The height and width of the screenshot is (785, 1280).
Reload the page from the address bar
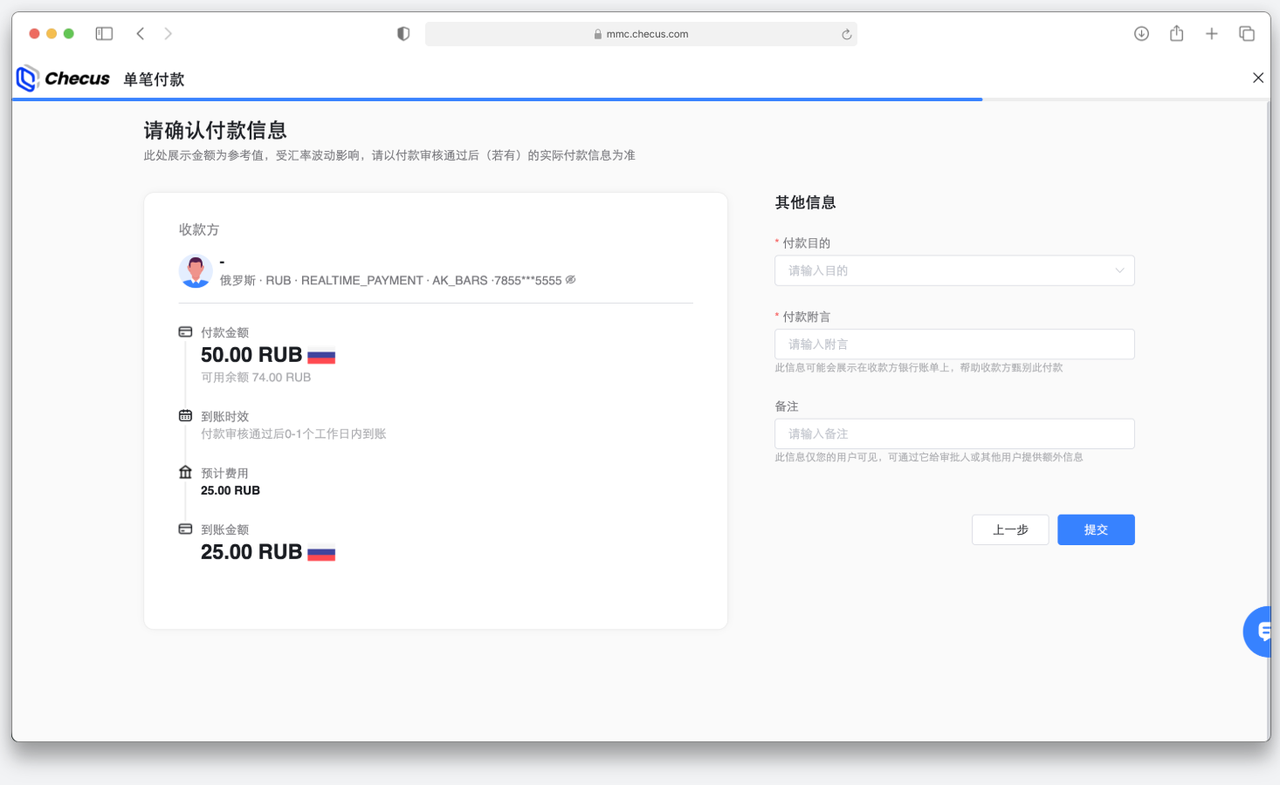846,34
